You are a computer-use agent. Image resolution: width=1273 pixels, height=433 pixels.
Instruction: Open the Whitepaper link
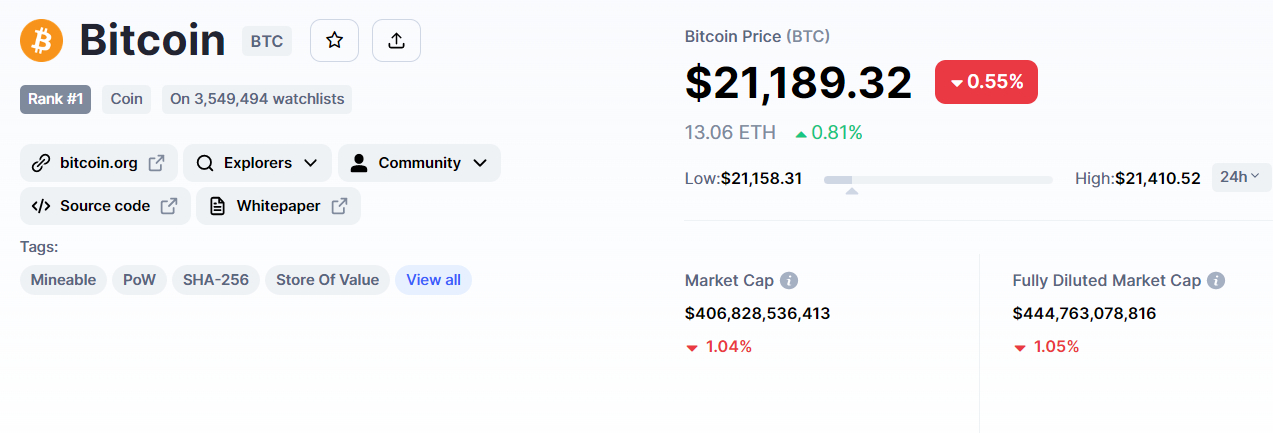click(278, 206)
